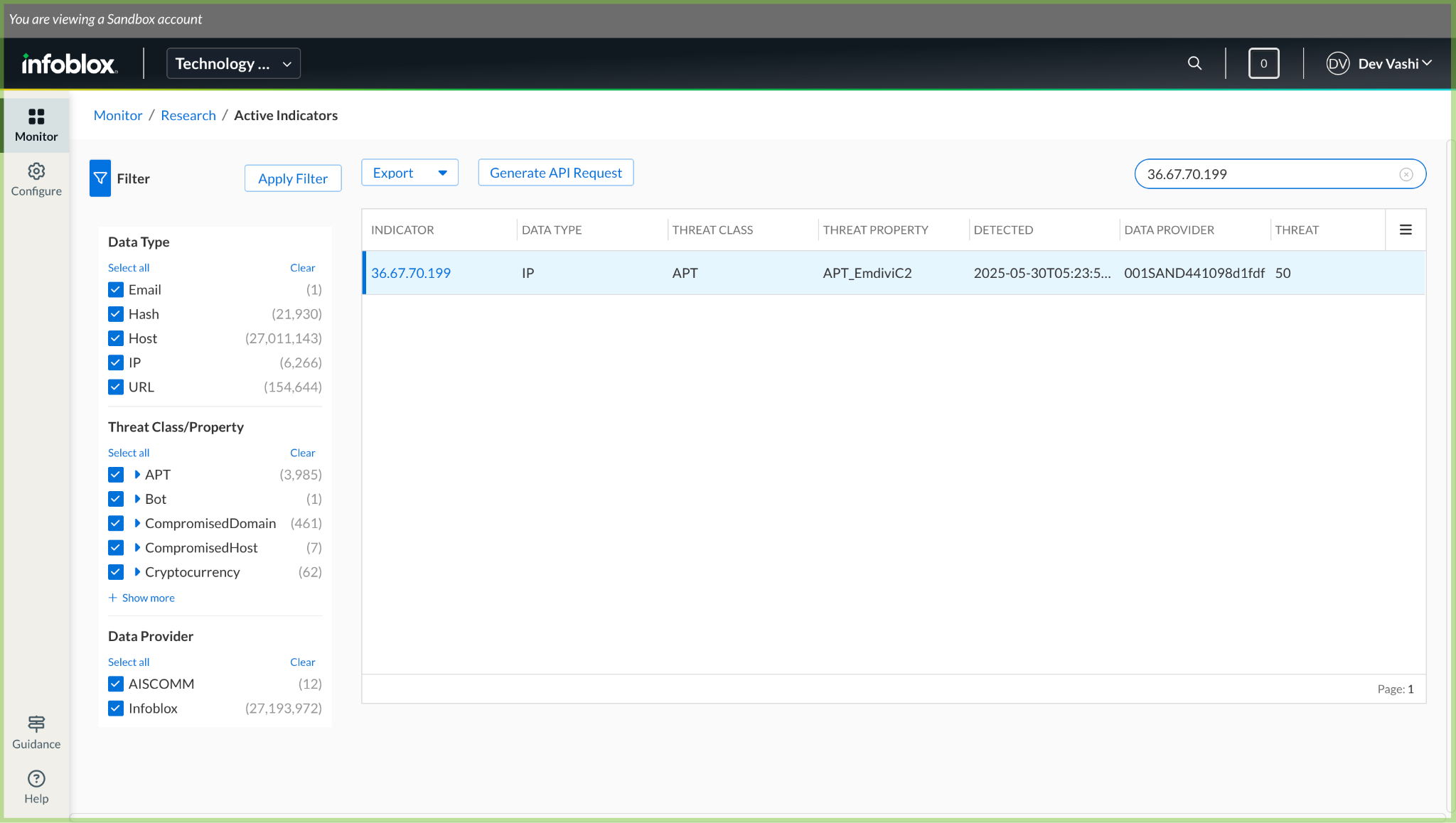
Task: Select all Data Provider options
Action: click(129, 662)
